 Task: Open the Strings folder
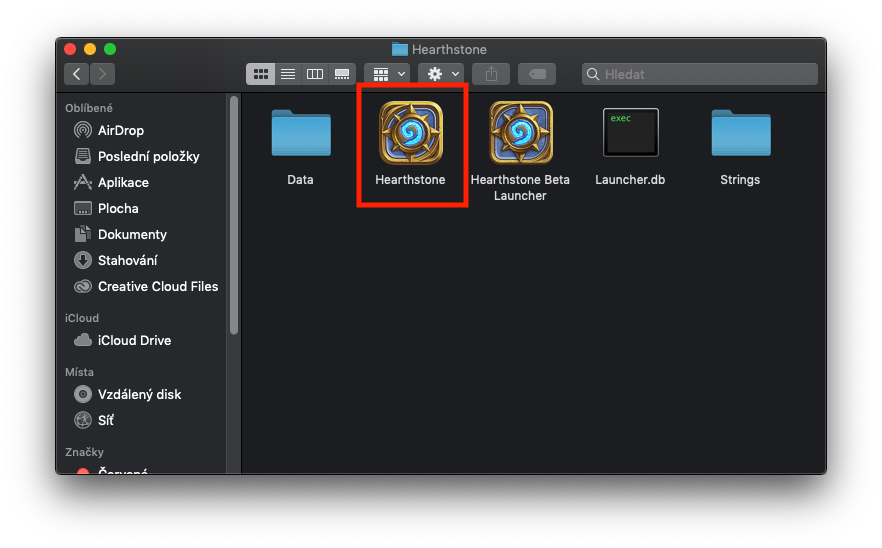tap(741, 133)
